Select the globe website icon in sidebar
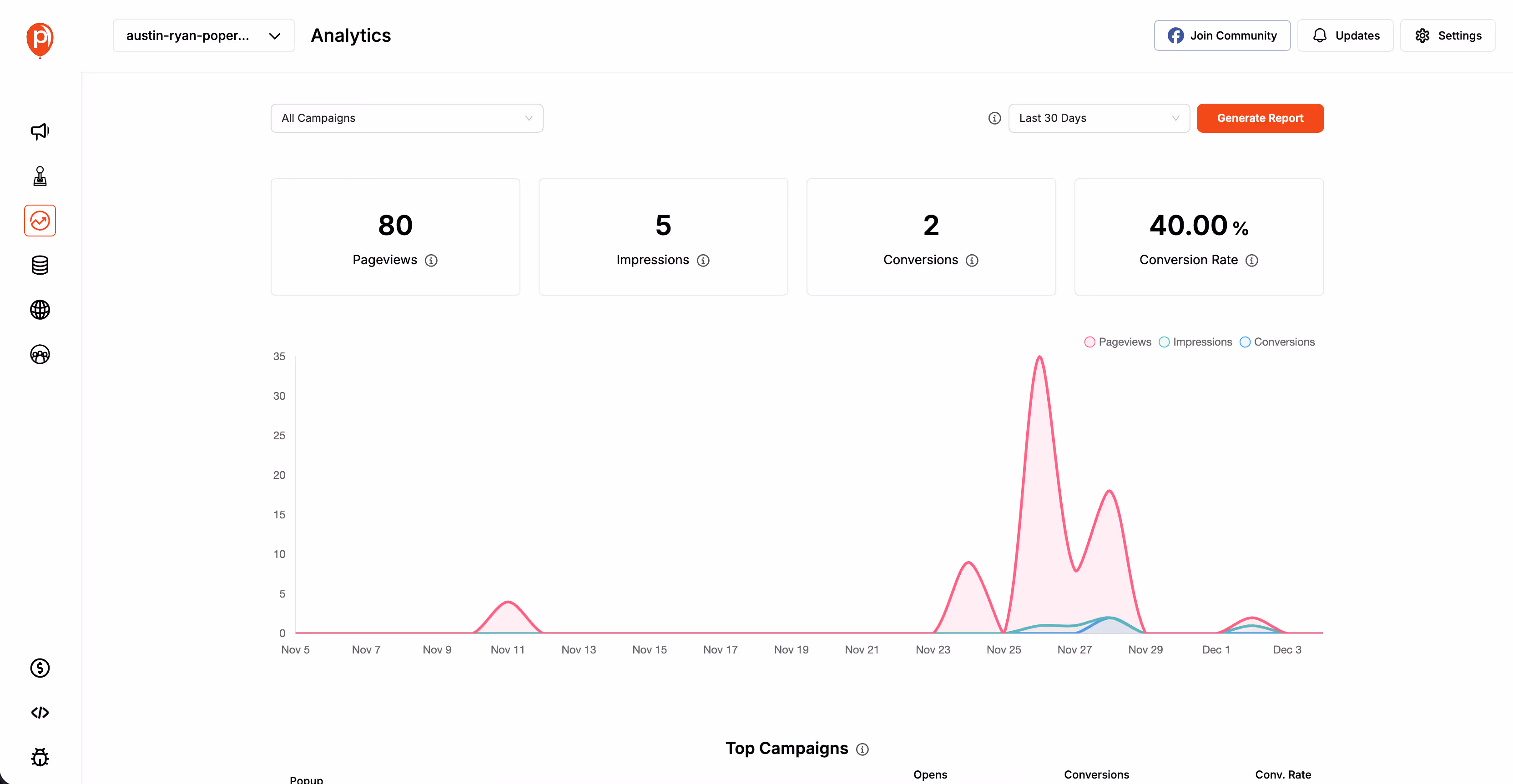This screenshot has width=1513, height=784. (x=40, y=310)
